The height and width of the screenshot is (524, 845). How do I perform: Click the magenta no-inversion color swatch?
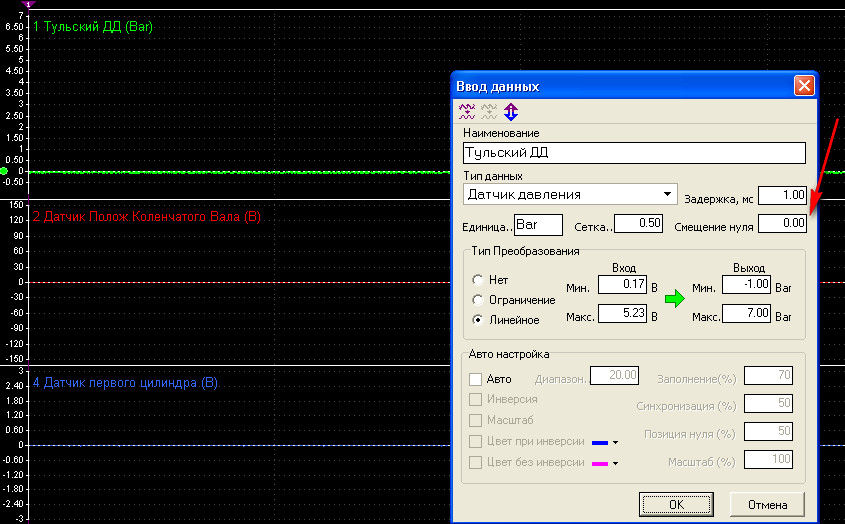(x=600, y=464)
